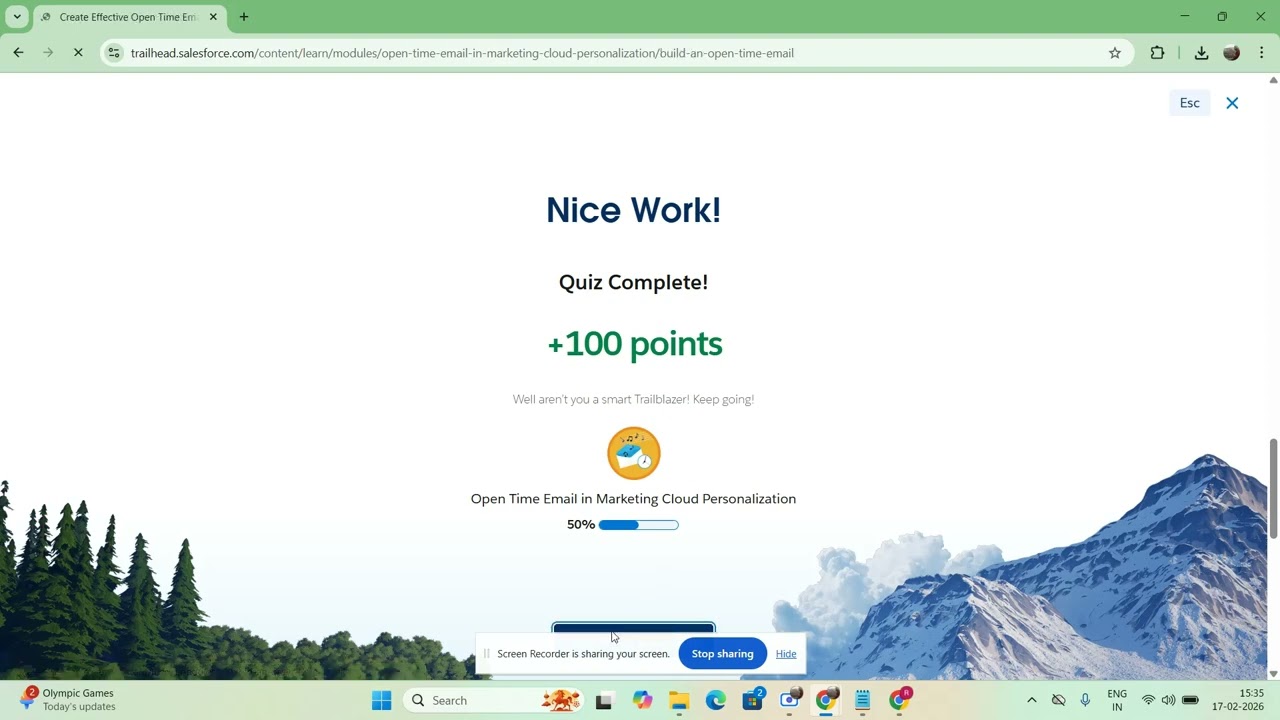
Task: Click Stop sharing in recorder bar
Action: point(722,654)
